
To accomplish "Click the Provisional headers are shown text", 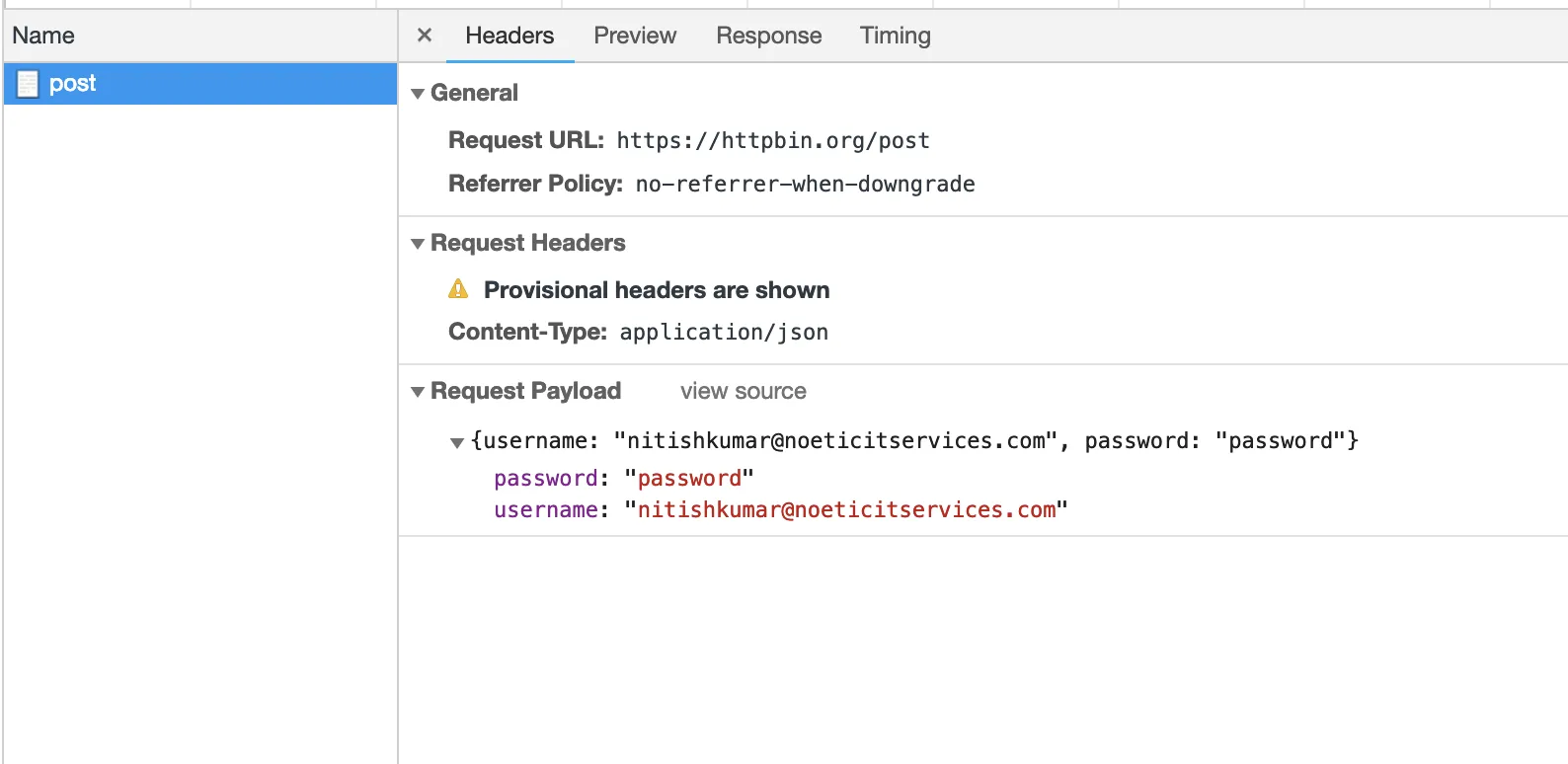I will [657, 290].
